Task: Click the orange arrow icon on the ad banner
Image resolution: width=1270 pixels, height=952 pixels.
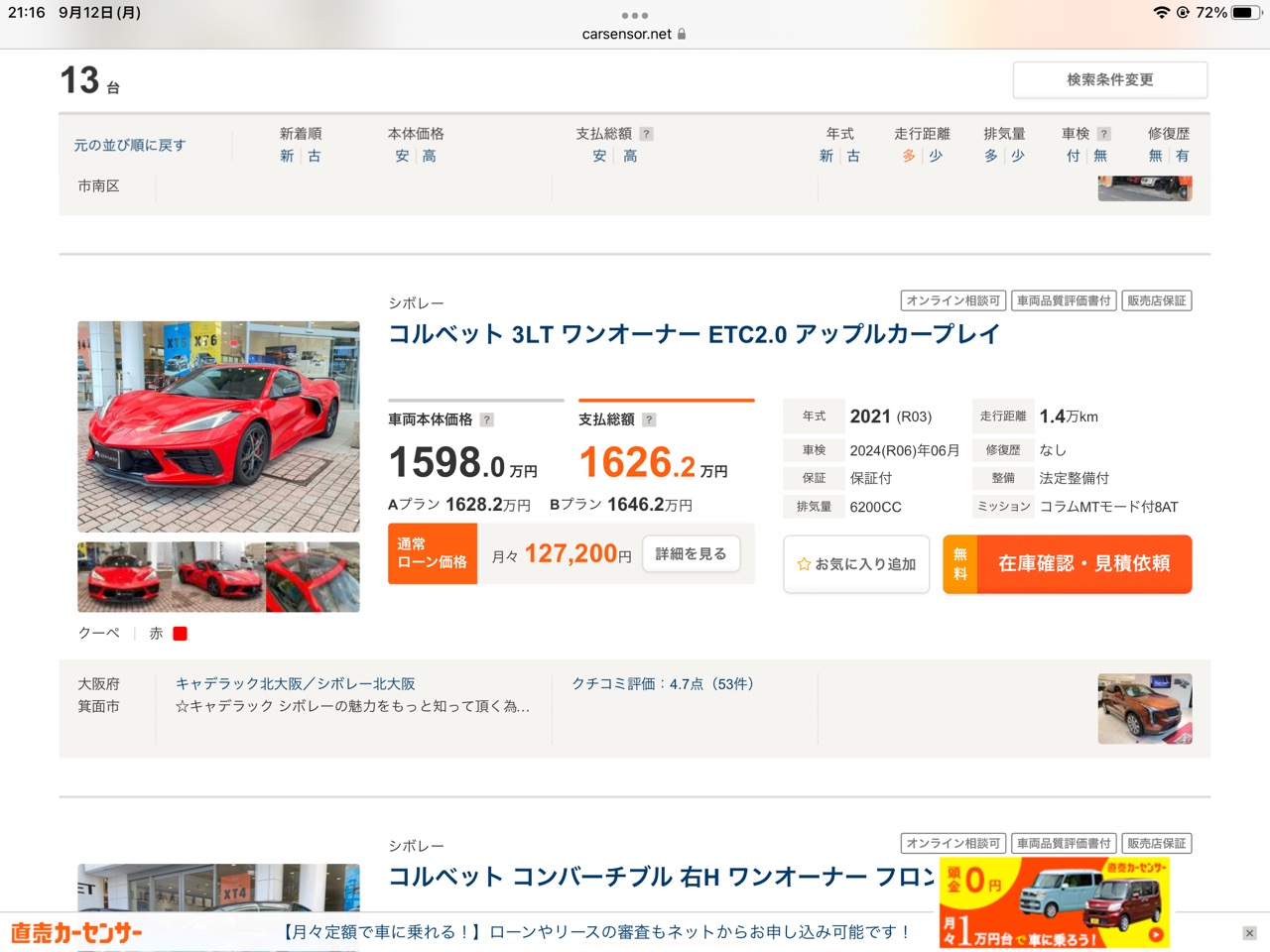Action: [1156, 934]
